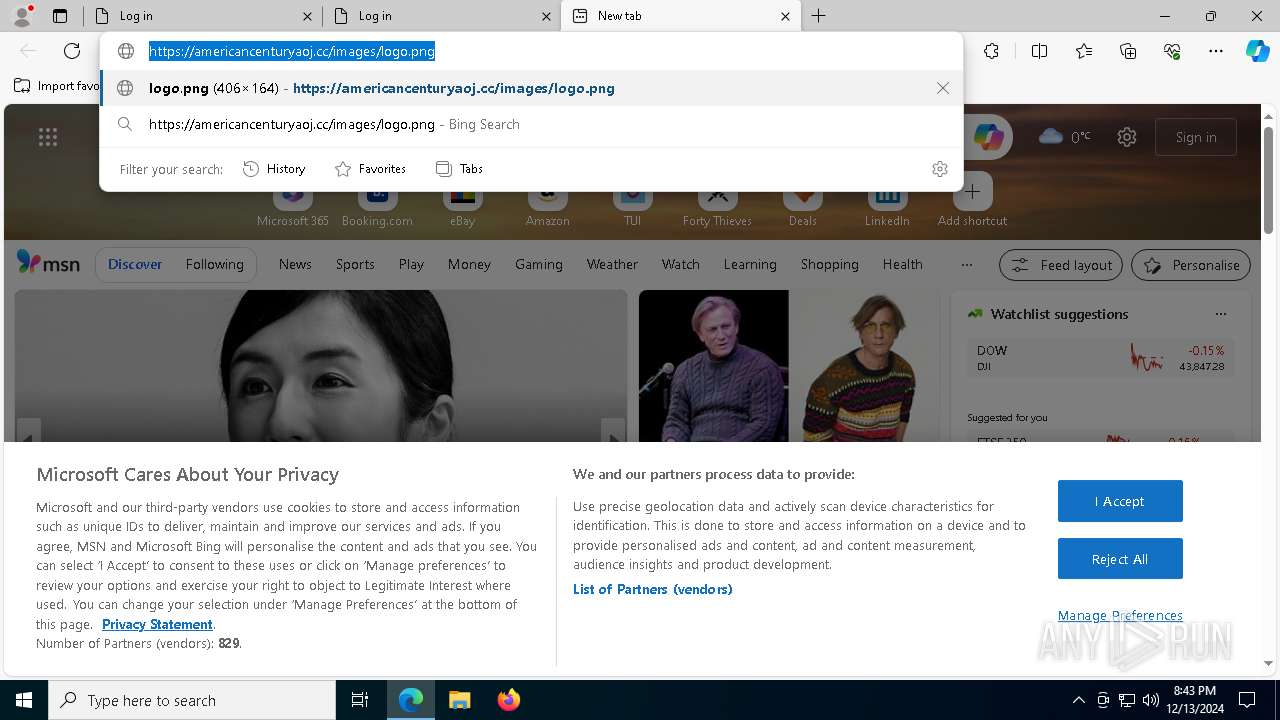
Task: Open the Booking.com shortcut tile
Action: click(x=377, y=200)
